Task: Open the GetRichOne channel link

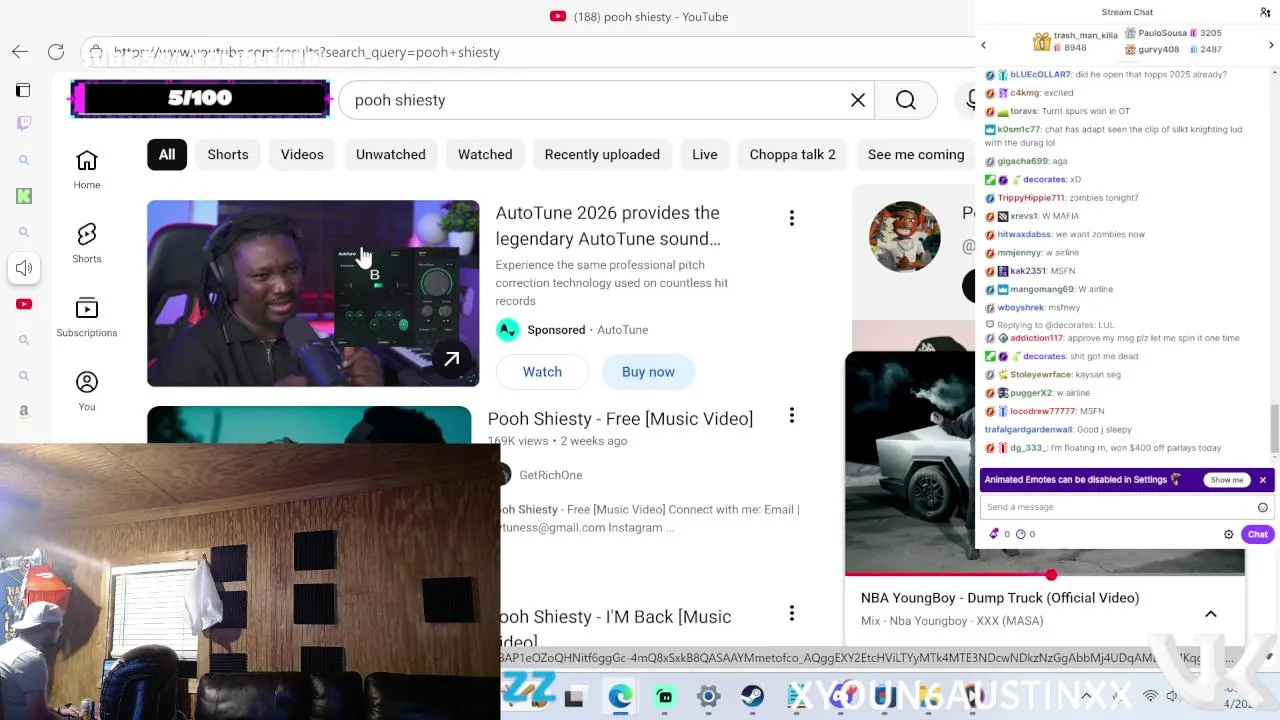Action: click(551, 475)
